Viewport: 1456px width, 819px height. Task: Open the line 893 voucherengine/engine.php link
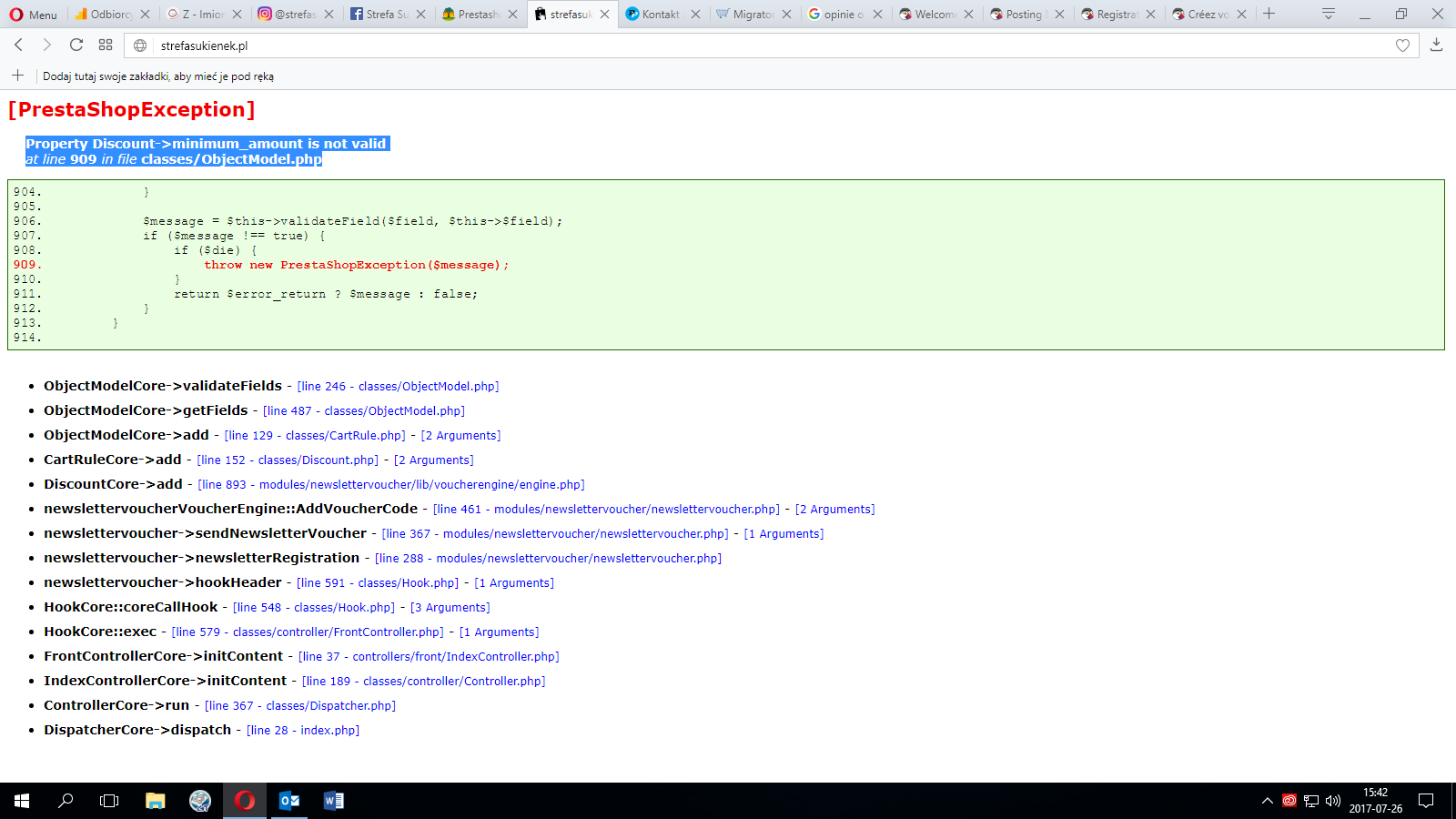pyautogui.click(x=391, y=485)
